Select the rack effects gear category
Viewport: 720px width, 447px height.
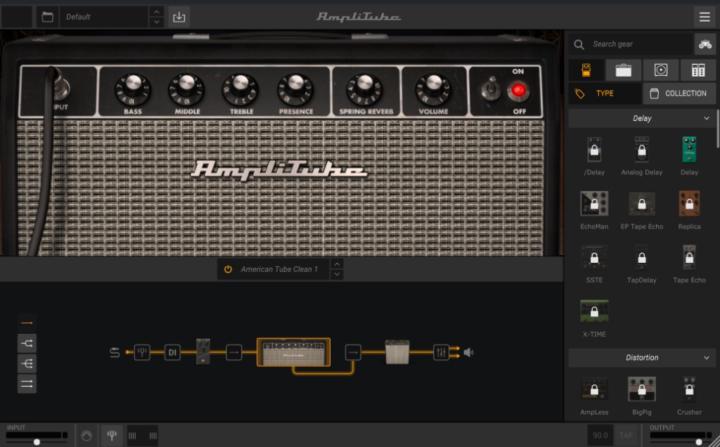(698, 69)
